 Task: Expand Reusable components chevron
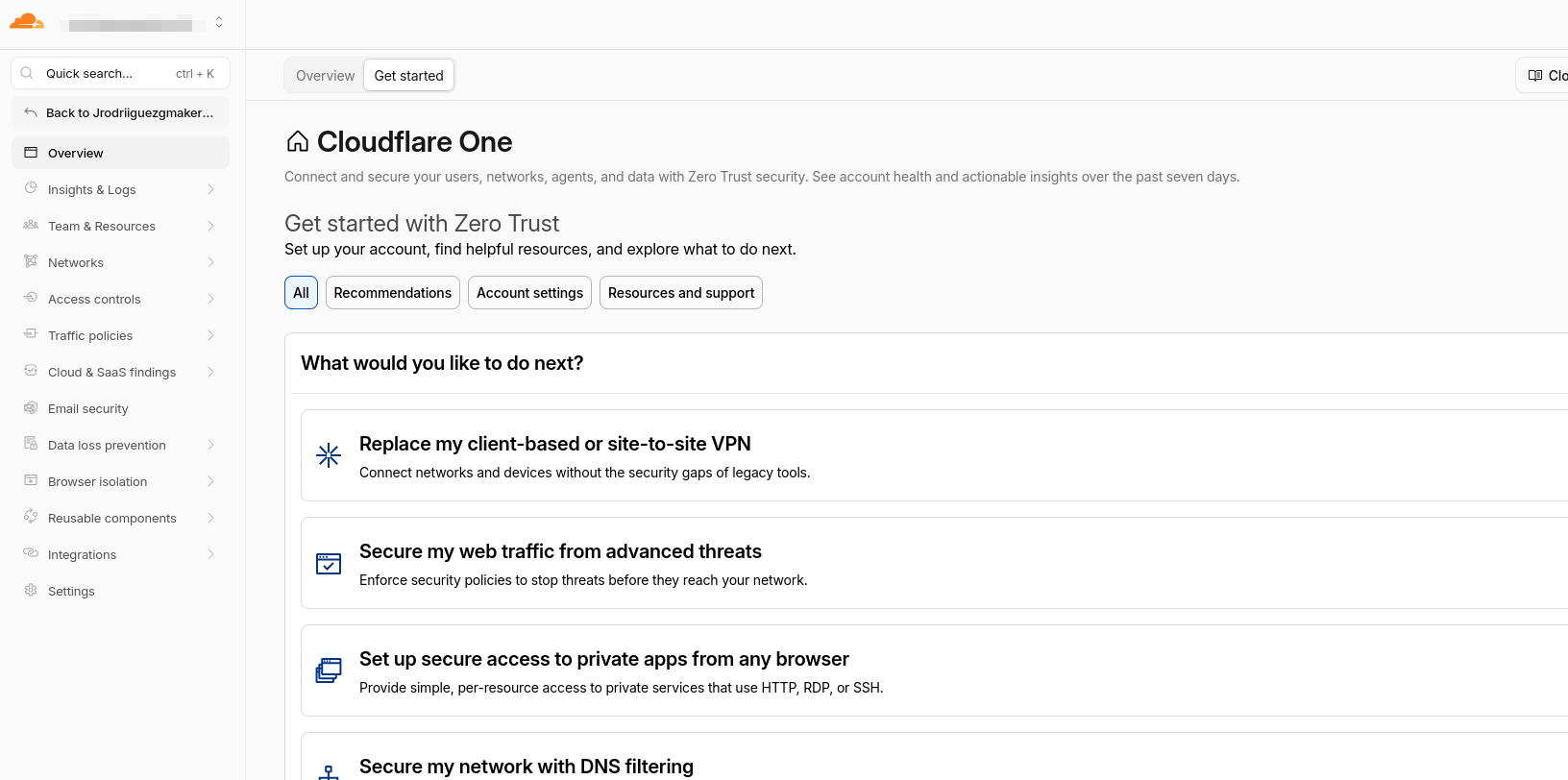(x=210, y=518)
